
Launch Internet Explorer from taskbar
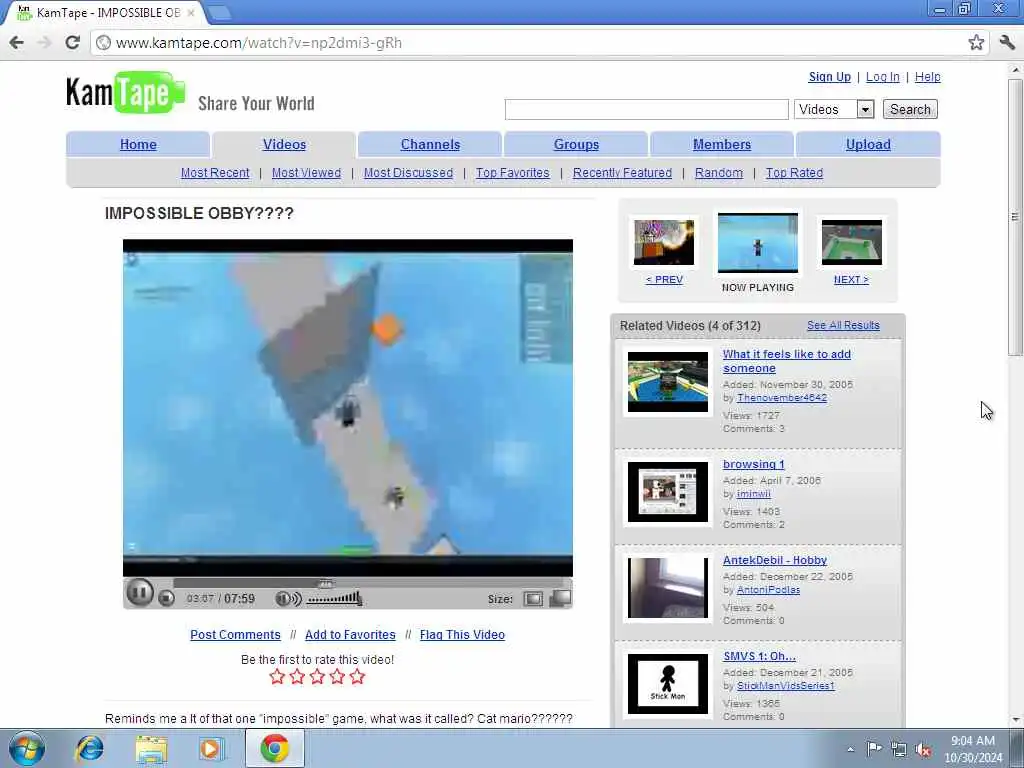click(89, 748)
